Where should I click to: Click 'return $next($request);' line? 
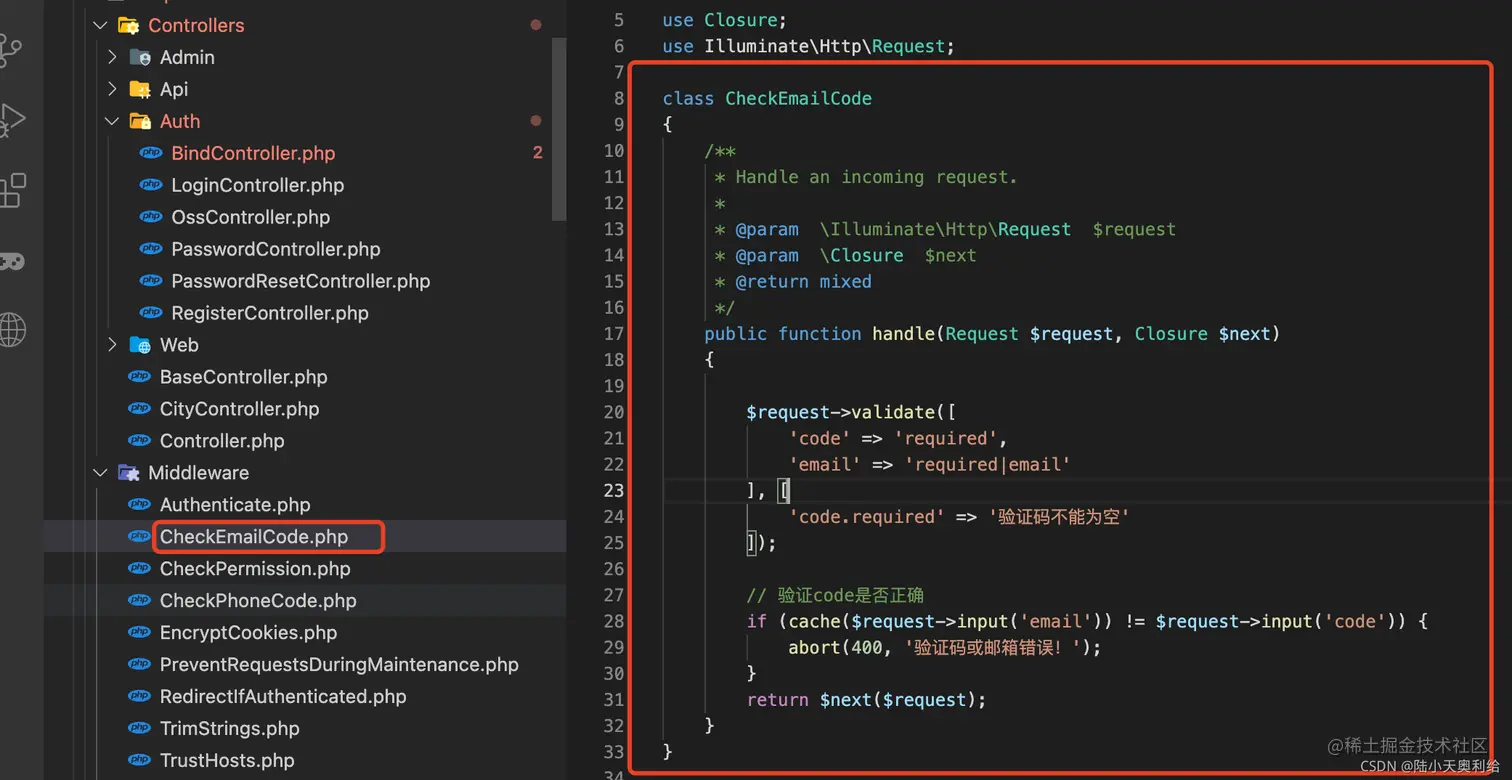tap(866, 699)
